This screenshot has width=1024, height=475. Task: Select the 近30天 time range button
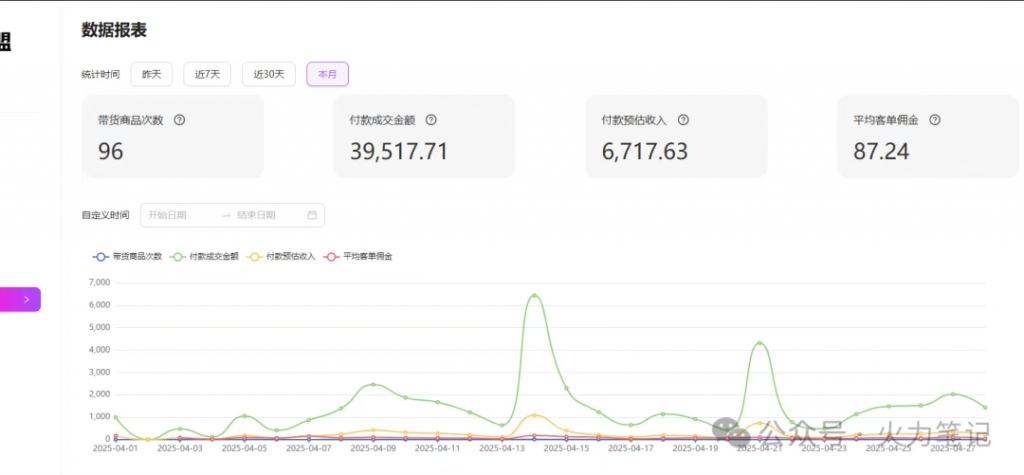coord(268,74)
